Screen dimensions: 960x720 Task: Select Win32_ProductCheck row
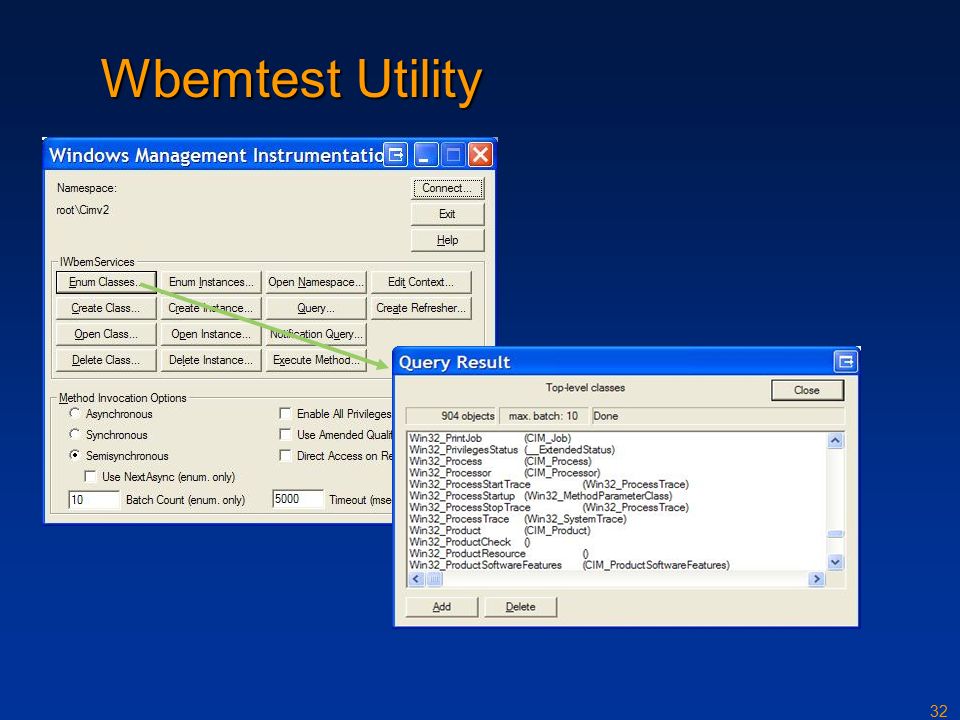[617, 542]
